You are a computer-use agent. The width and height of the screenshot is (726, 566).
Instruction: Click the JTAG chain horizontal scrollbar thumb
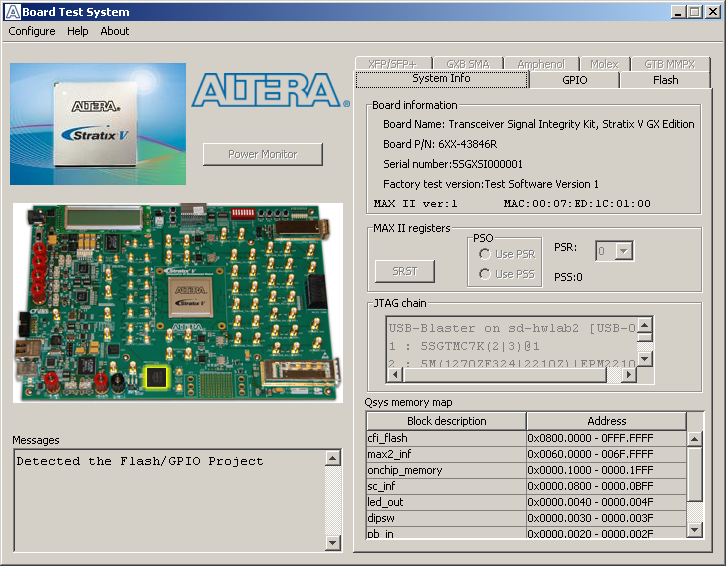pyautogui.click(x=504, y=374)
